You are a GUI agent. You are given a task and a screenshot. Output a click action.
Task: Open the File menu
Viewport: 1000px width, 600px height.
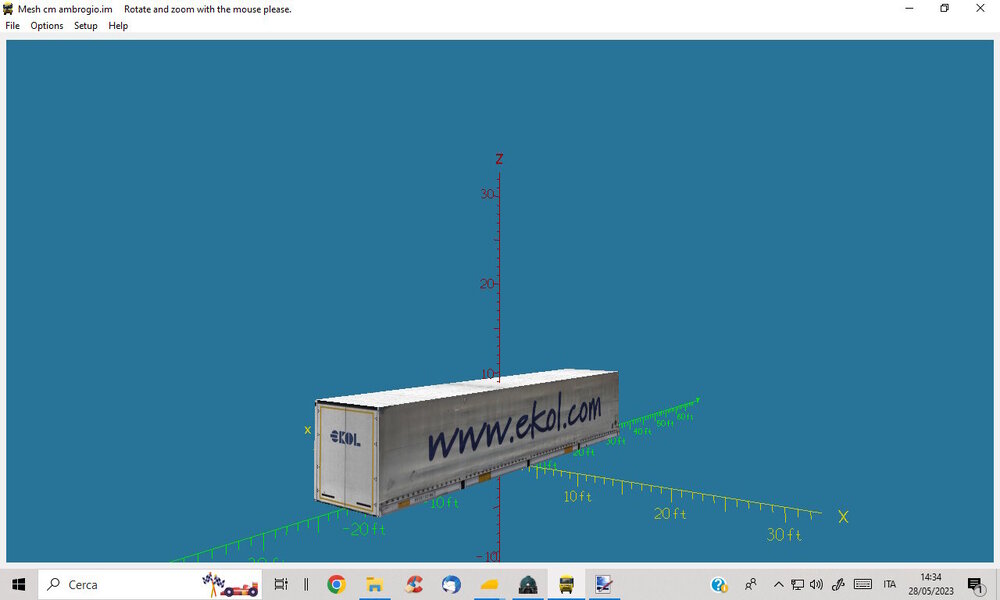pos(13,26)
